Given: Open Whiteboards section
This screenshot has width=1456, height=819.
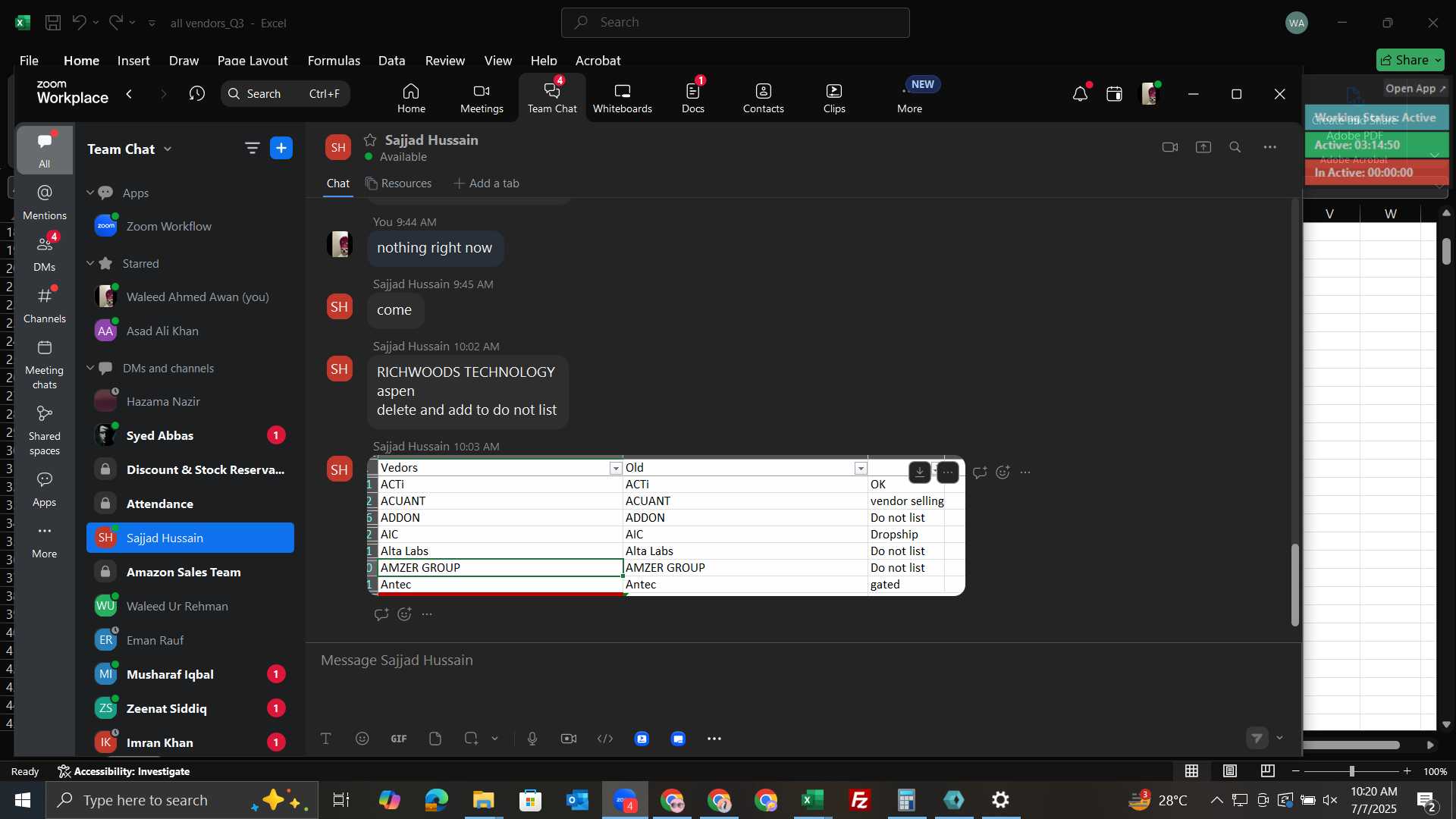Looking at the screenshot, I should (x=622, y=98).
